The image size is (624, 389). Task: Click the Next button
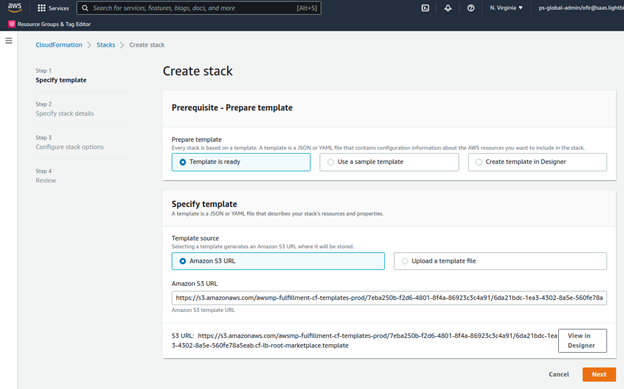click(x=599, y=374)
